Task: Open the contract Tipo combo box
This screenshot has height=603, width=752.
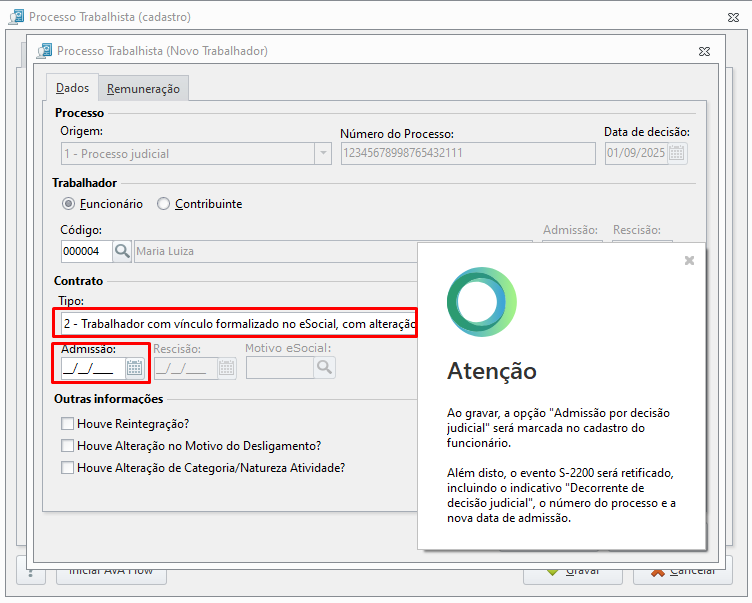Action: click(x=239, y=324)
